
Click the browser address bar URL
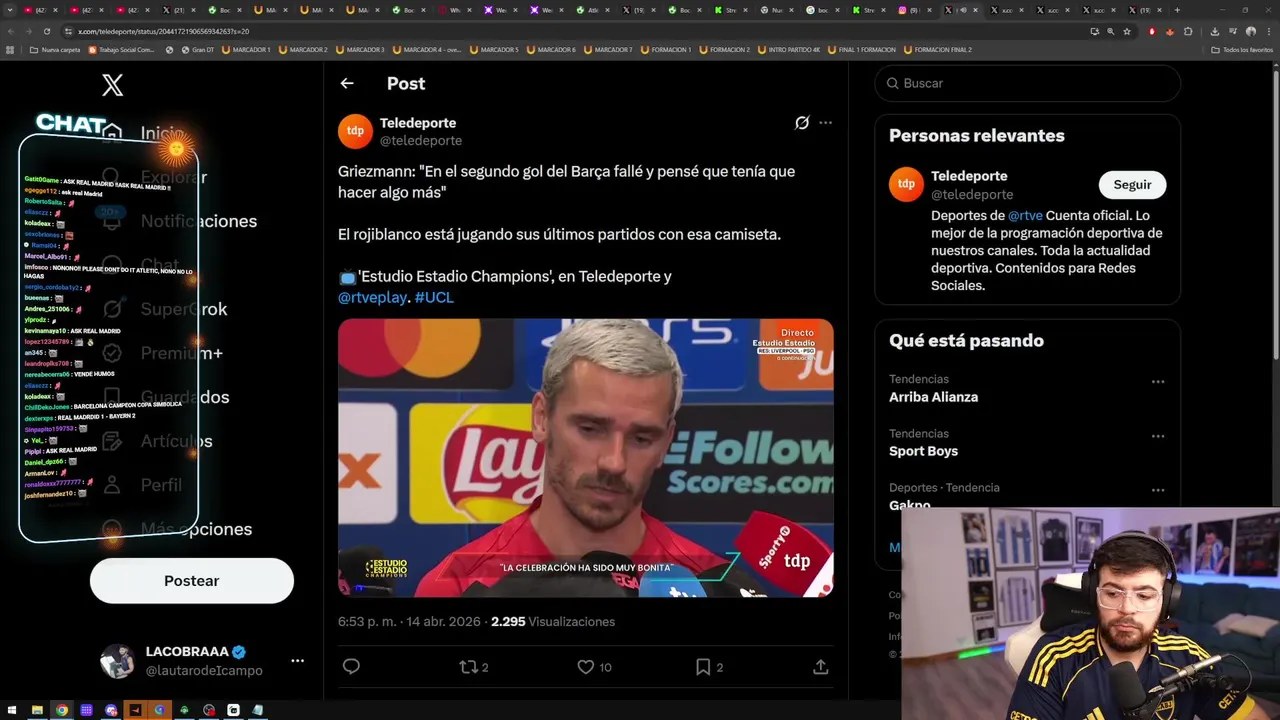[163, 31]
